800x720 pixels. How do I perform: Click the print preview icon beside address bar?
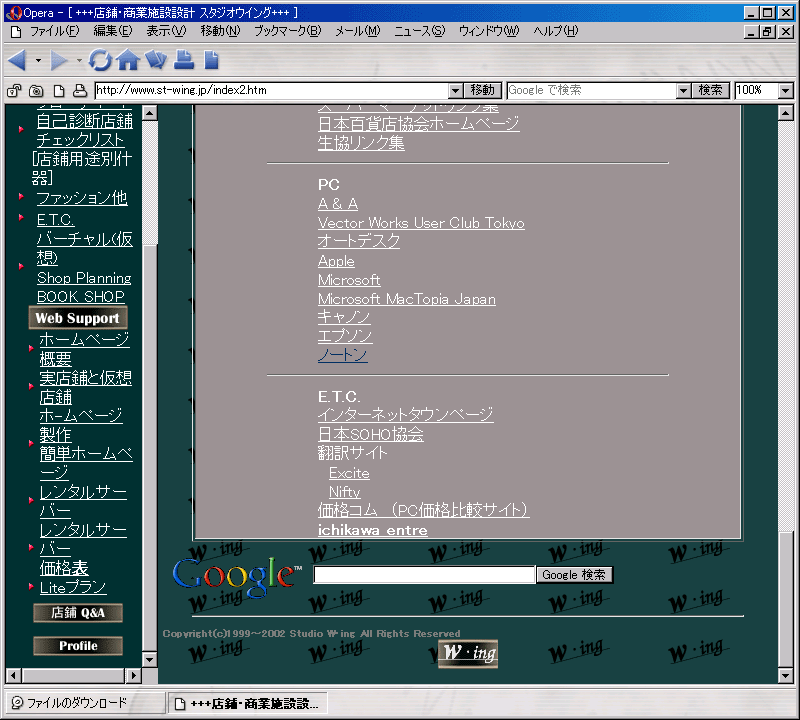[x=80, y=91]
